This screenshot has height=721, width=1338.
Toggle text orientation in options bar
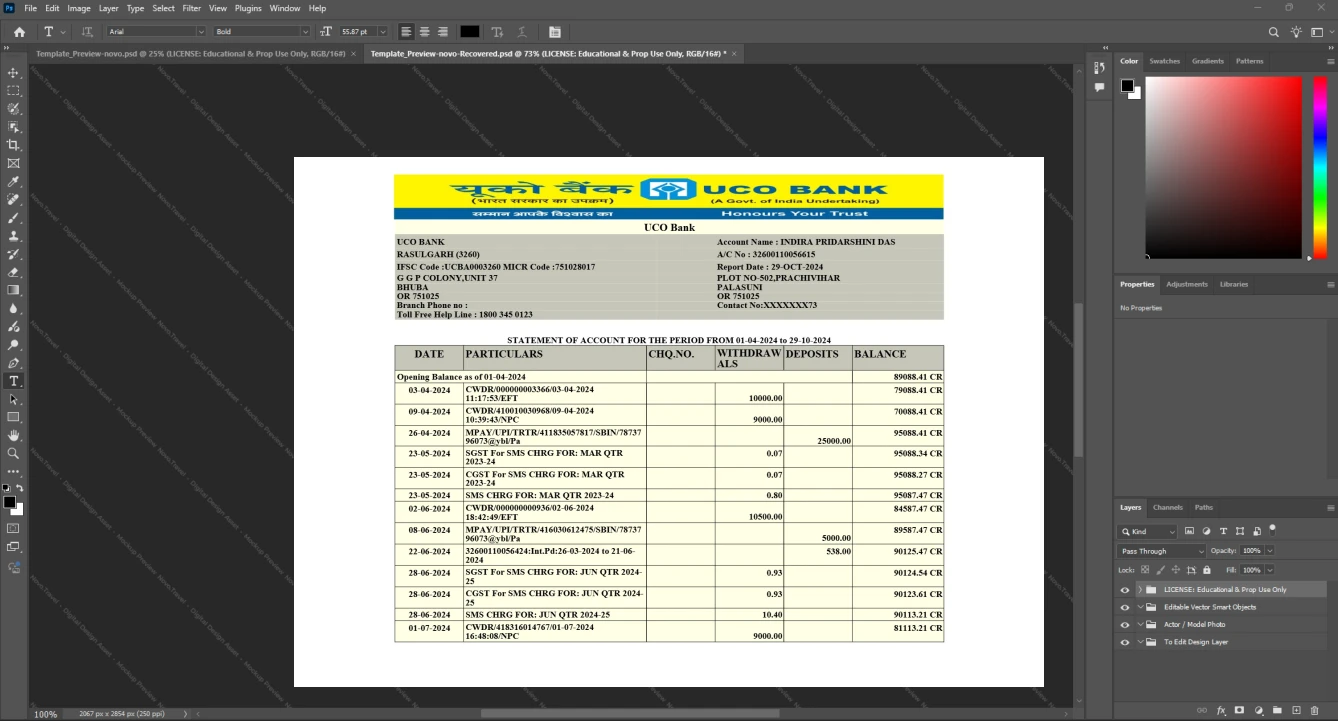87,32
